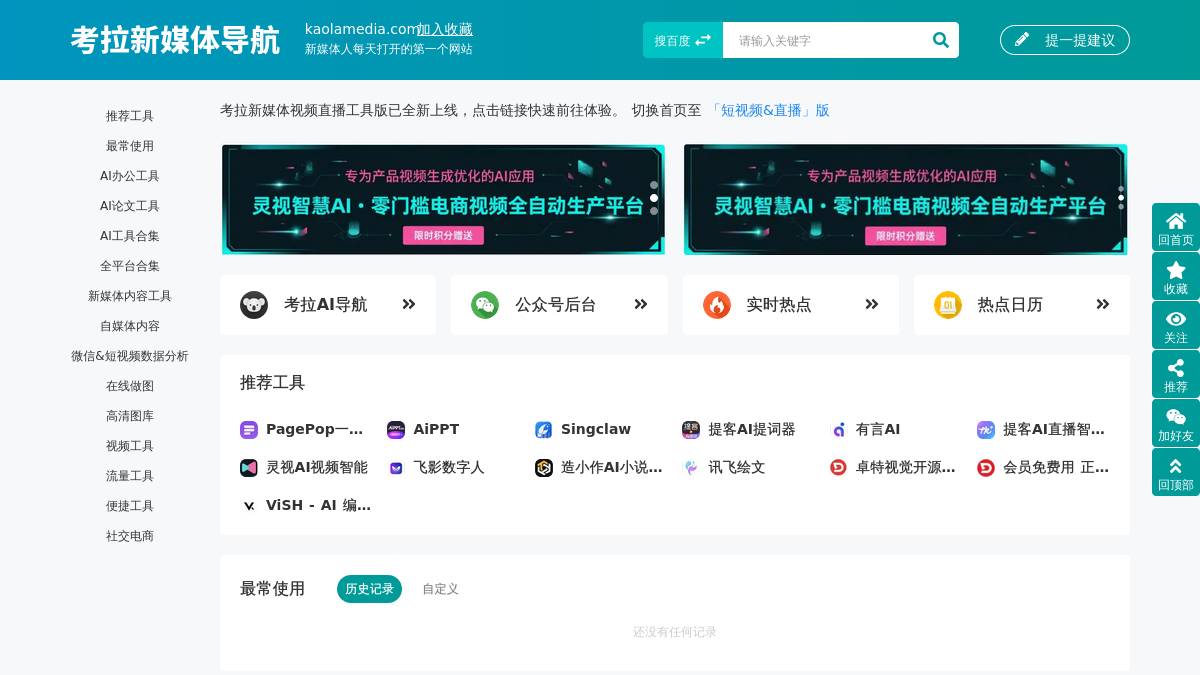The width and height of the screenshot is (1200, 675).
Task: Open the 「短视频&直播」版 link
Action: [x=769, y=111]
